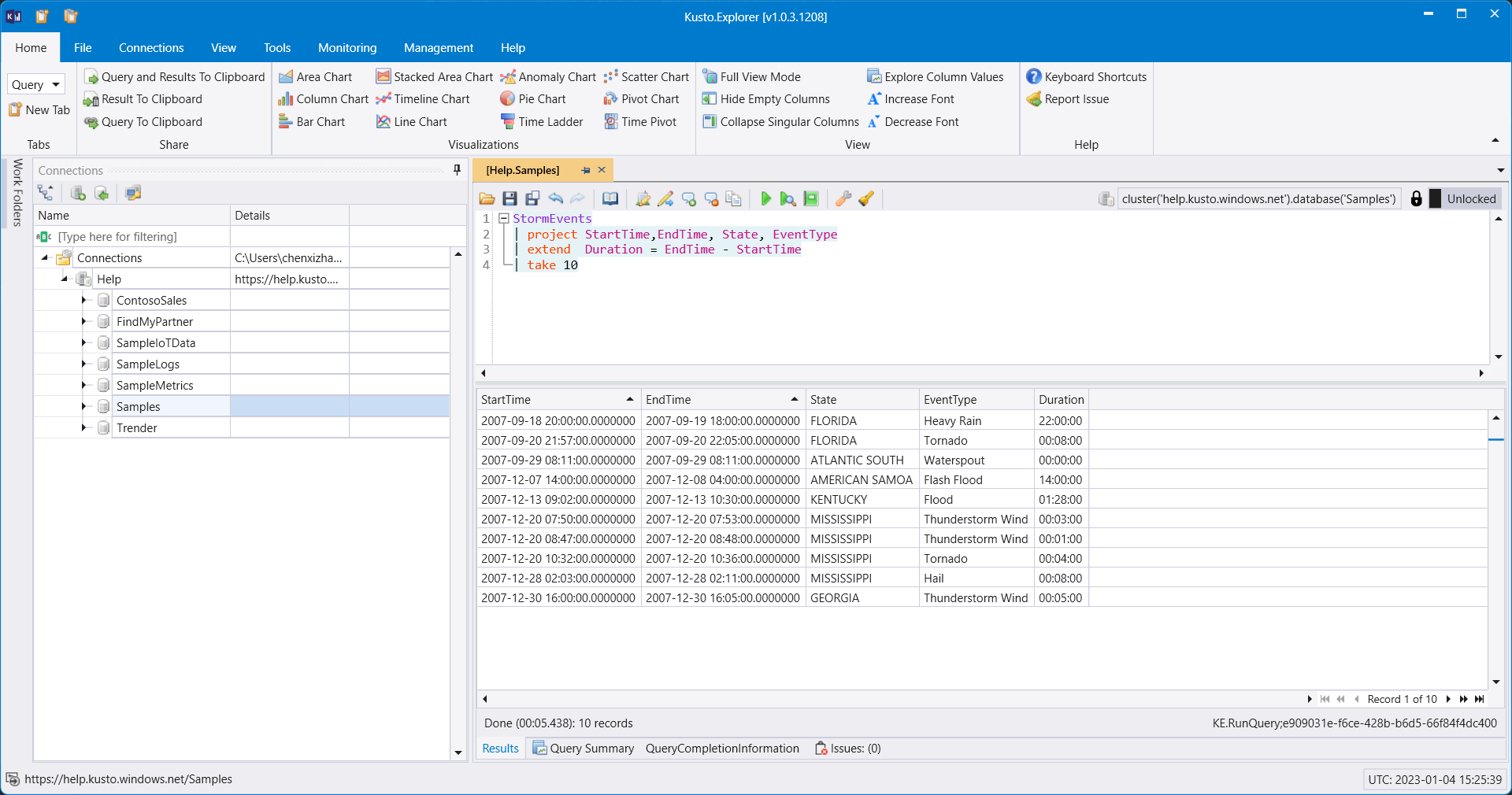The image size is (1512, 795).
Task: Open the tab list dropdown arrow
Action: tap(1500, 170)
